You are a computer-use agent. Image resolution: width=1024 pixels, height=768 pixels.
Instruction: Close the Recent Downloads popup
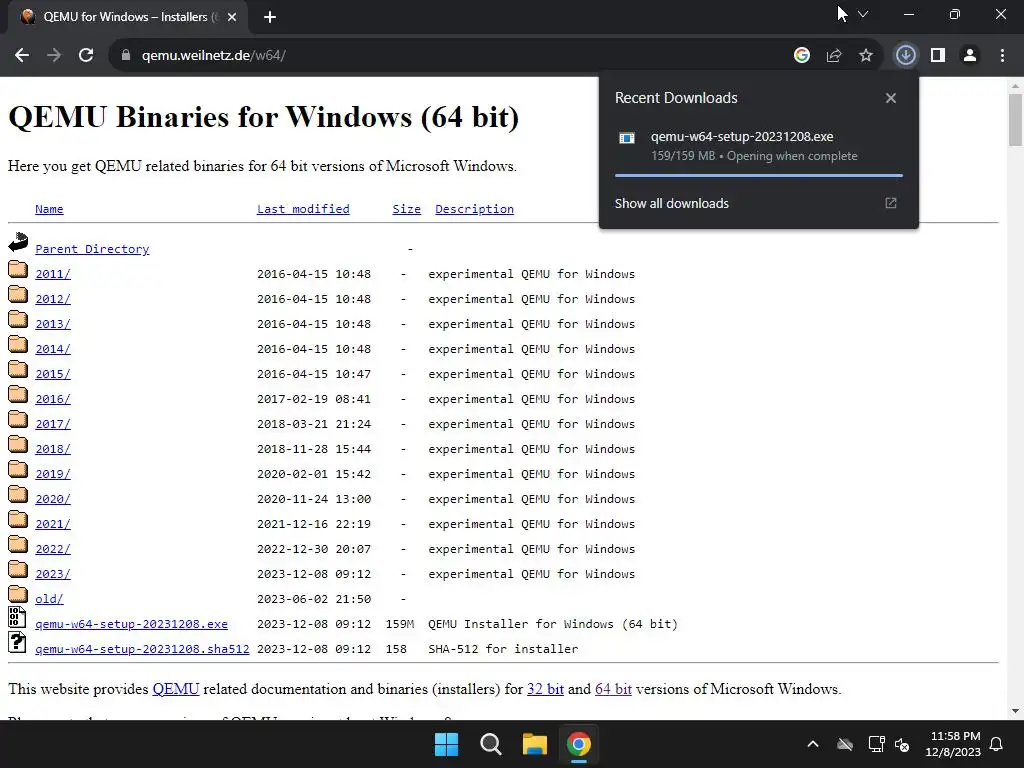click(891, 98)
